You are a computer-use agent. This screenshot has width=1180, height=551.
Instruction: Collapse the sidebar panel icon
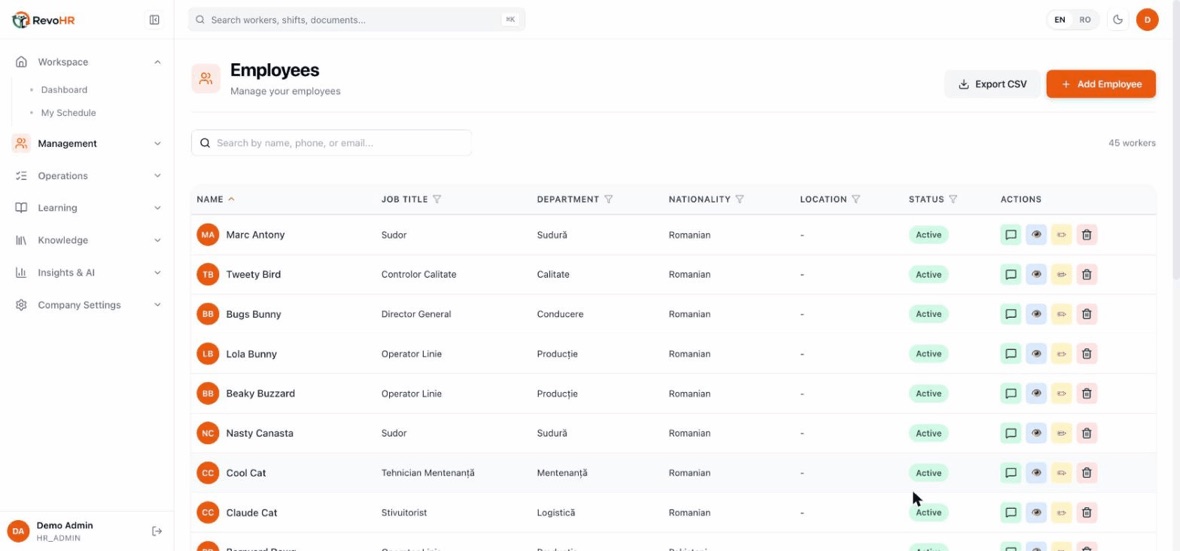[x=154, y=20]
